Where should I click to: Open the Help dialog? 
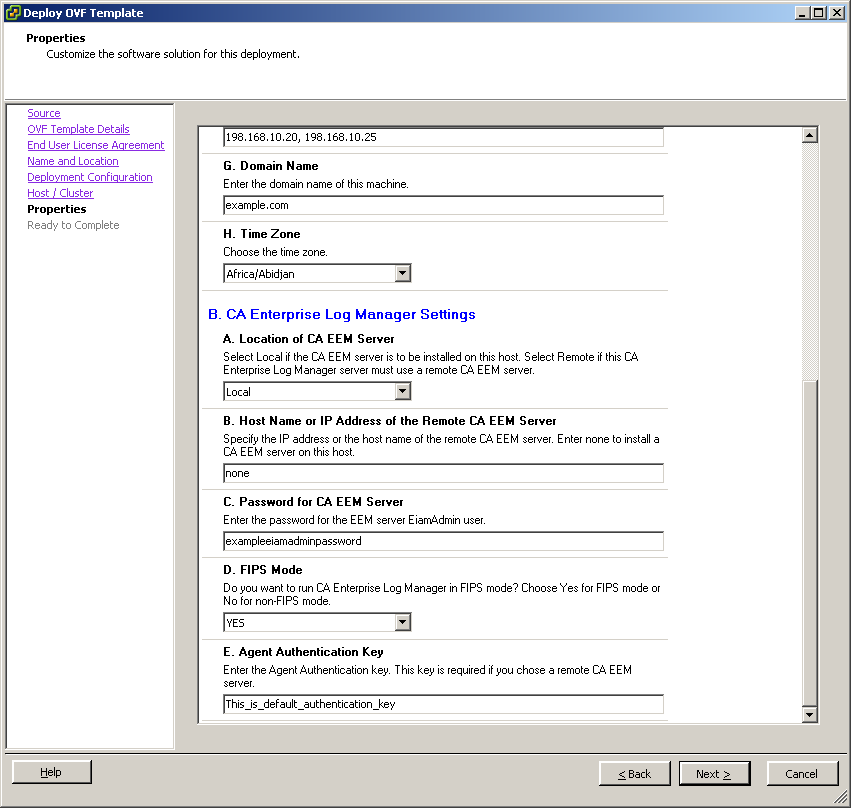[50, 771]
